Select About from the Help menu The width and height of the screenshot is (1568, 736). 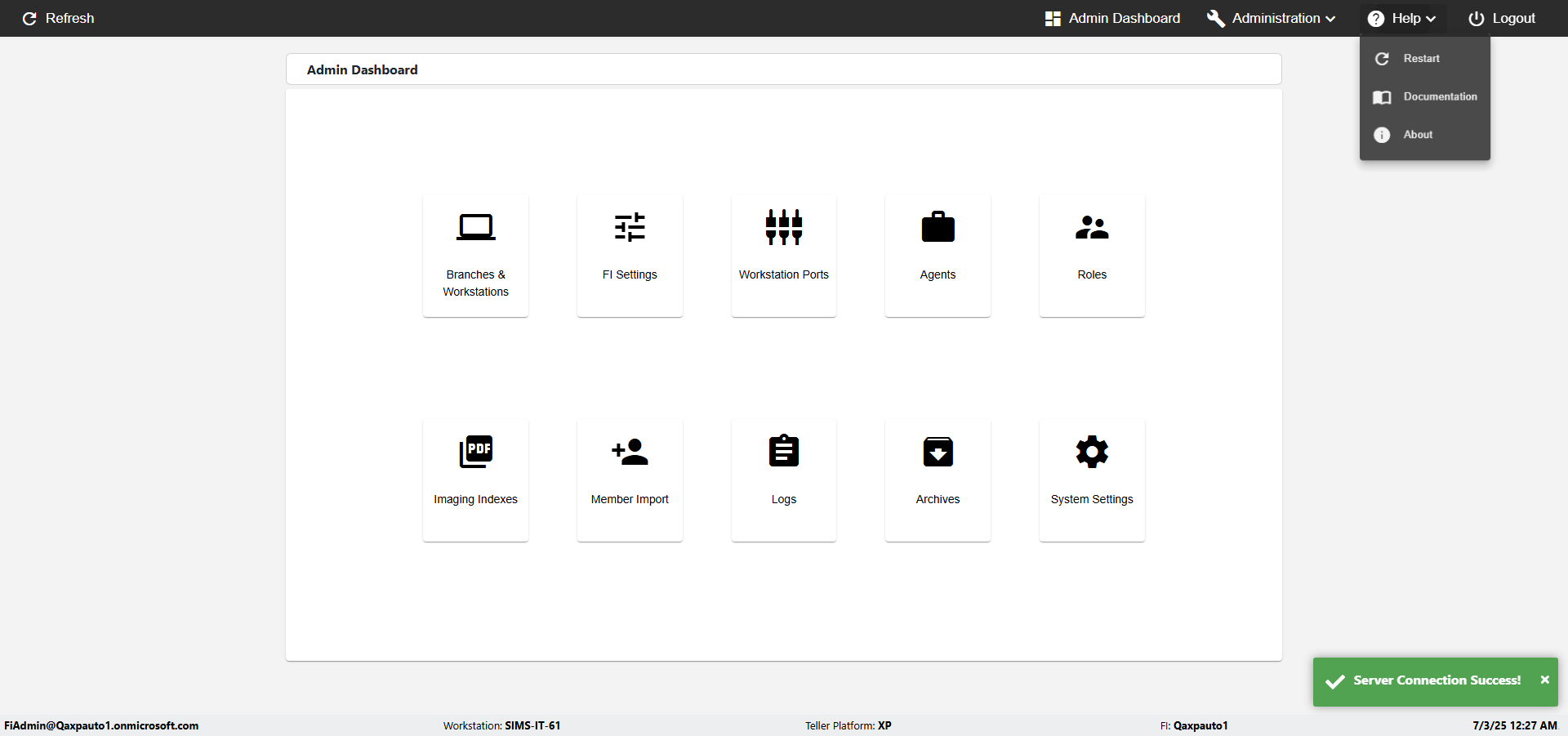[1425, 135]
